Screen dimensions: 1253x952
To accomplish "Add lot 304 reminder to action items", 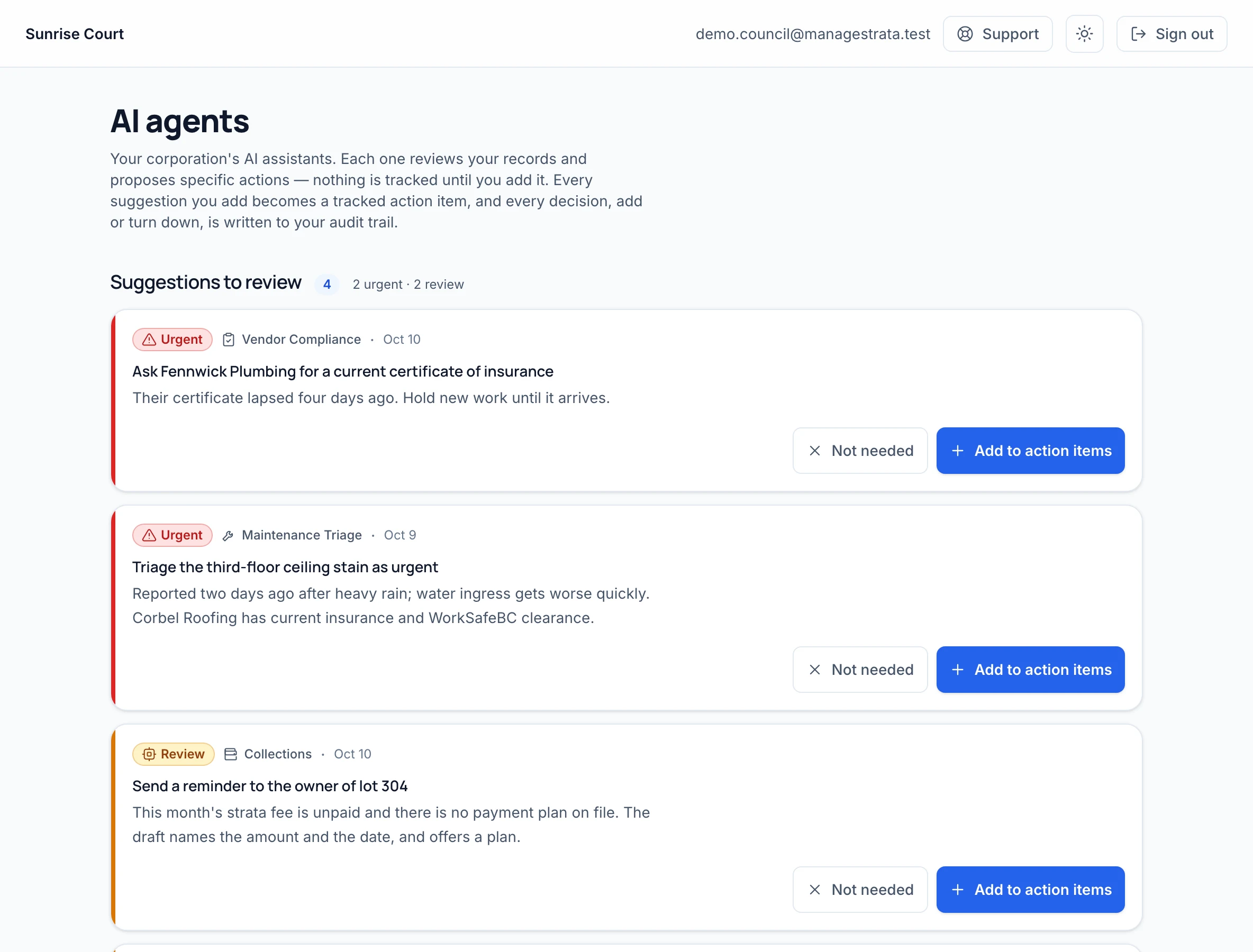I will pyautogui.click(x=1030, y=890).
